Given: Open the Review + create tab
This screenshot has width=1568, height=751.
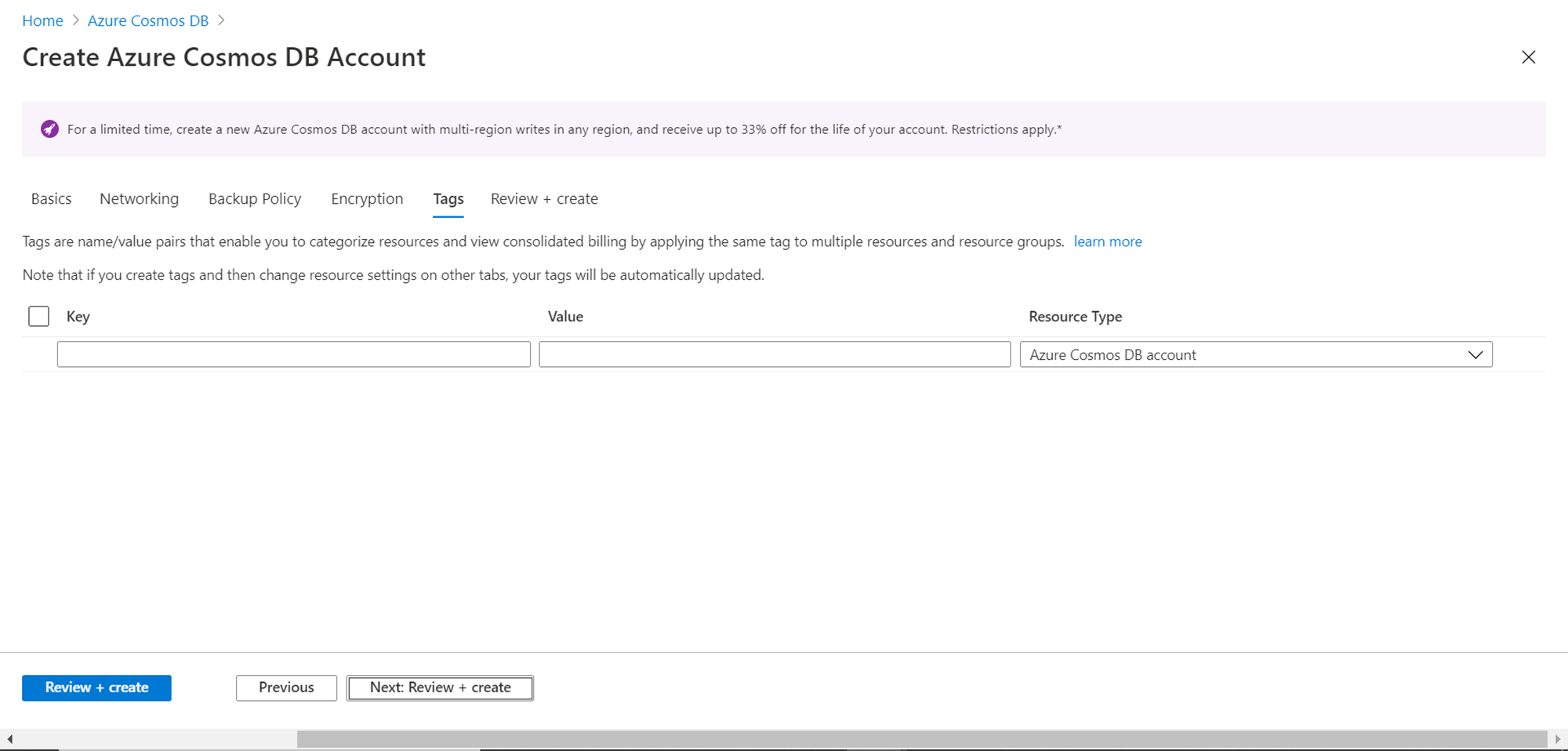Looking at the screenshot, I should pyautogui.click(x=544, y=199).
